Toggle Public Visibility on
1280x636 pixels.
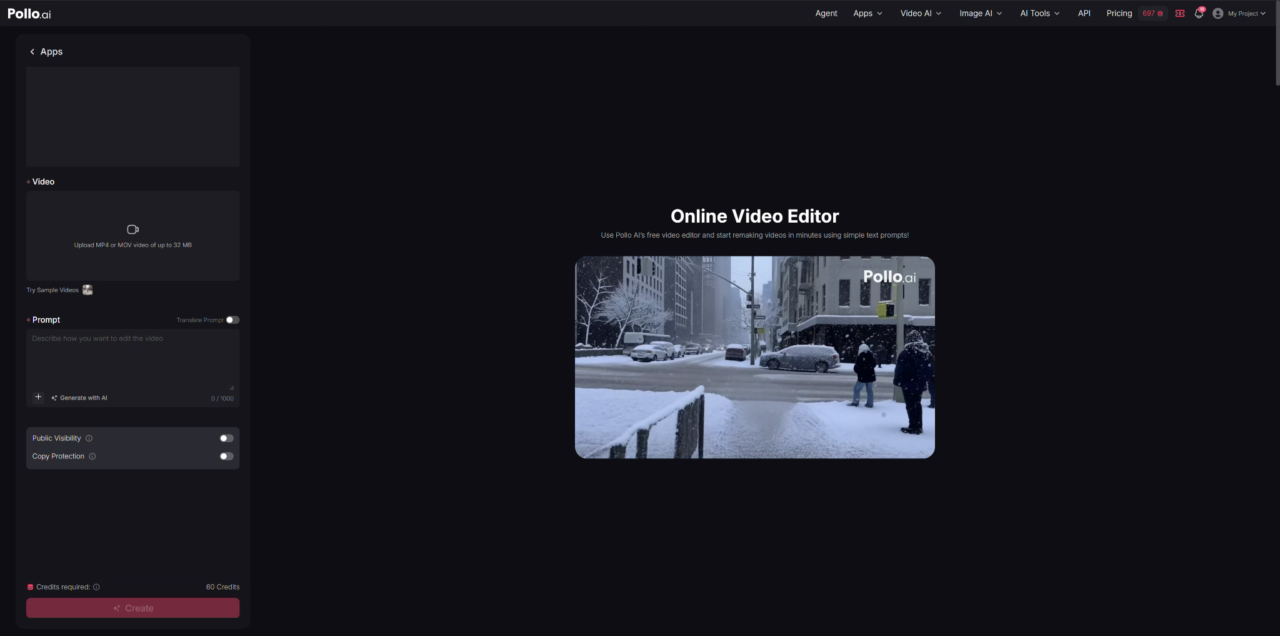[227, 438]
